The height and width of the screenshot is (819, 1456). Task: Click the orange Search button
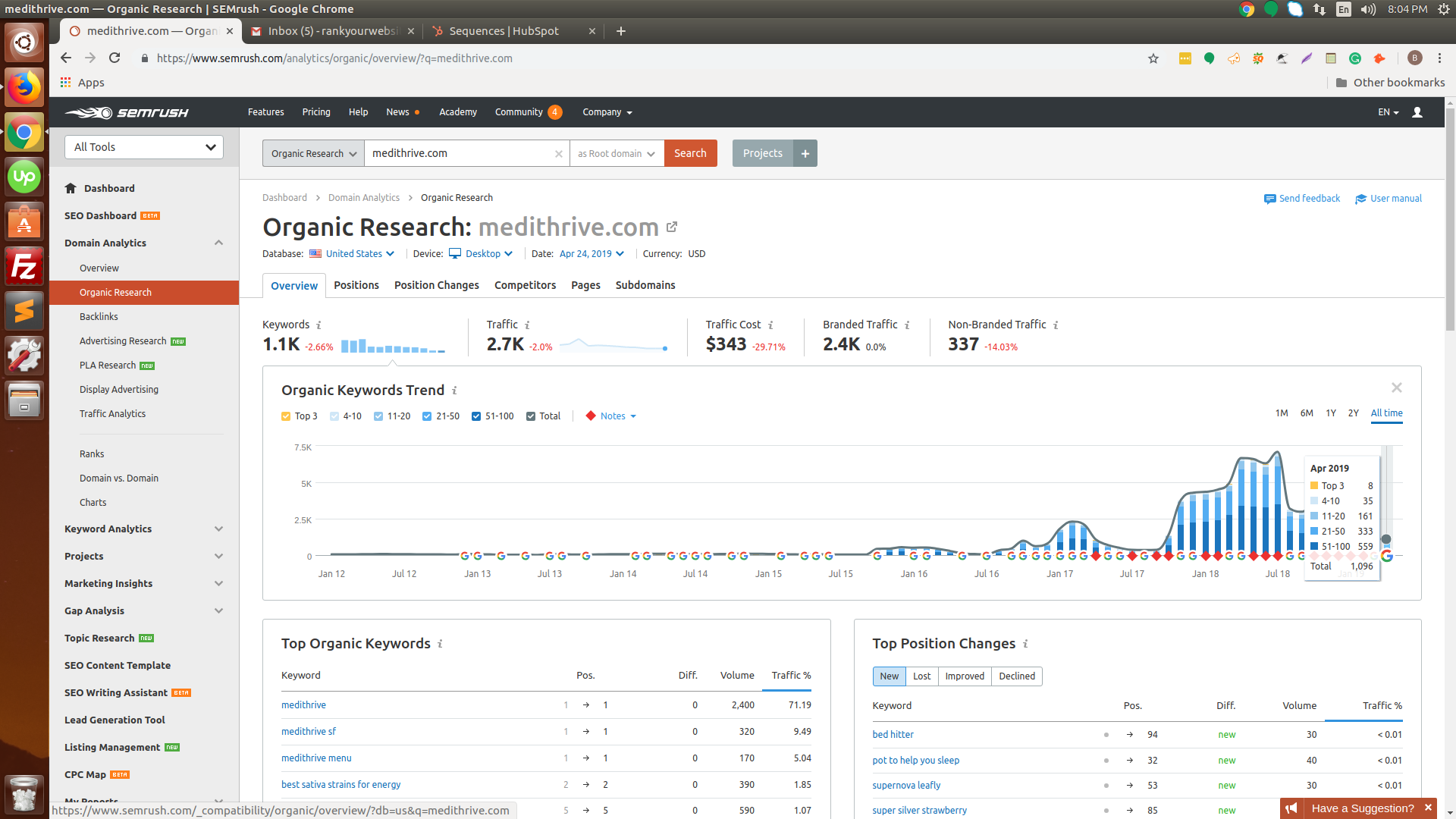(690, 153)
